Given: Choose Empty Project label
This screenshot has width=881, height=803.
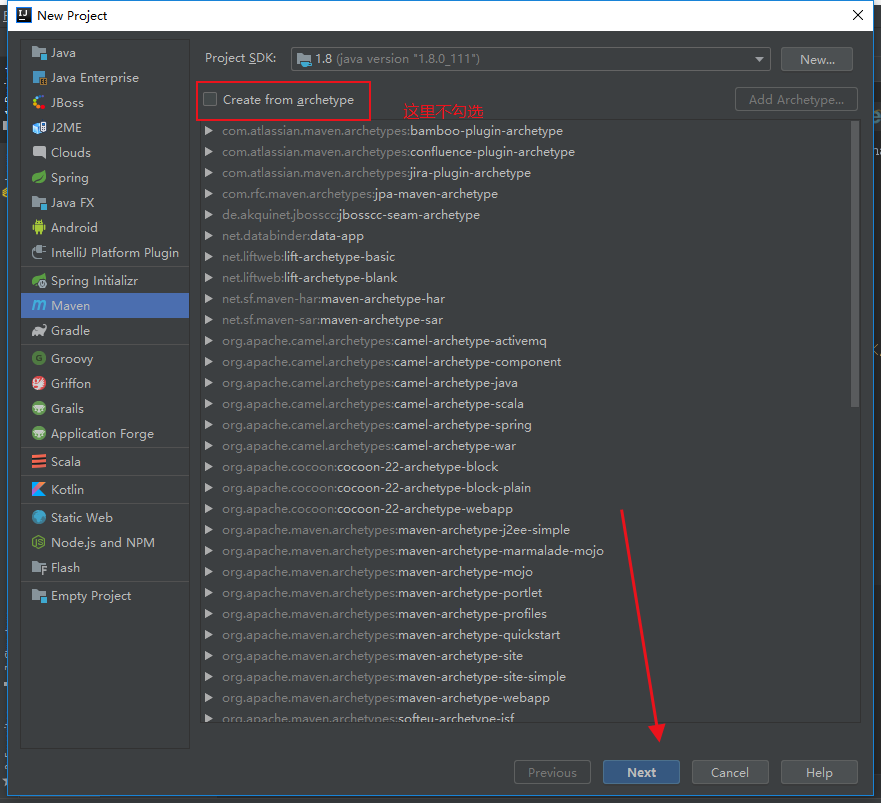Looking at the screenshot, I should click(x=91, y=596).
